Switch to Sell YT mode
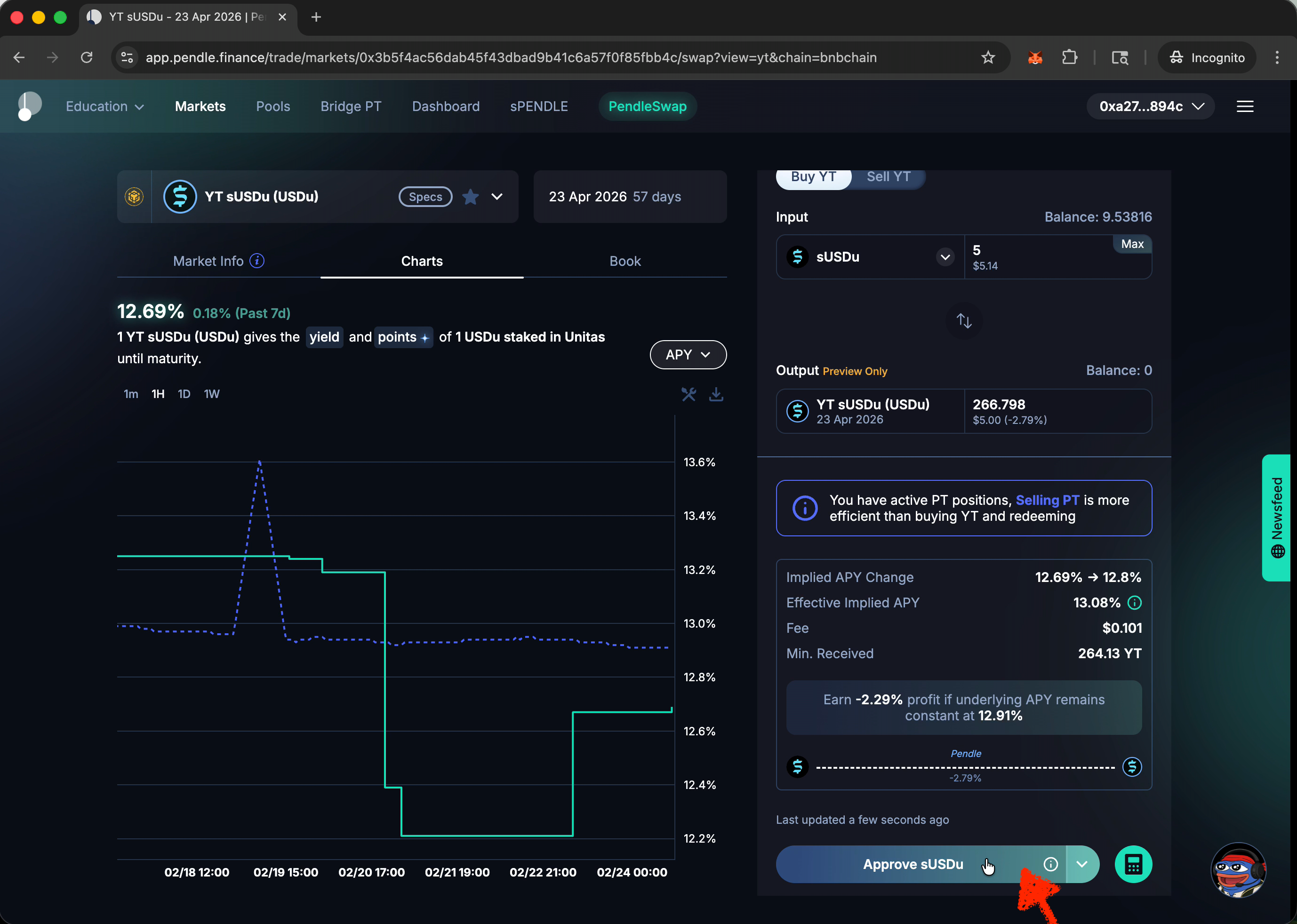 click(888, 177)
